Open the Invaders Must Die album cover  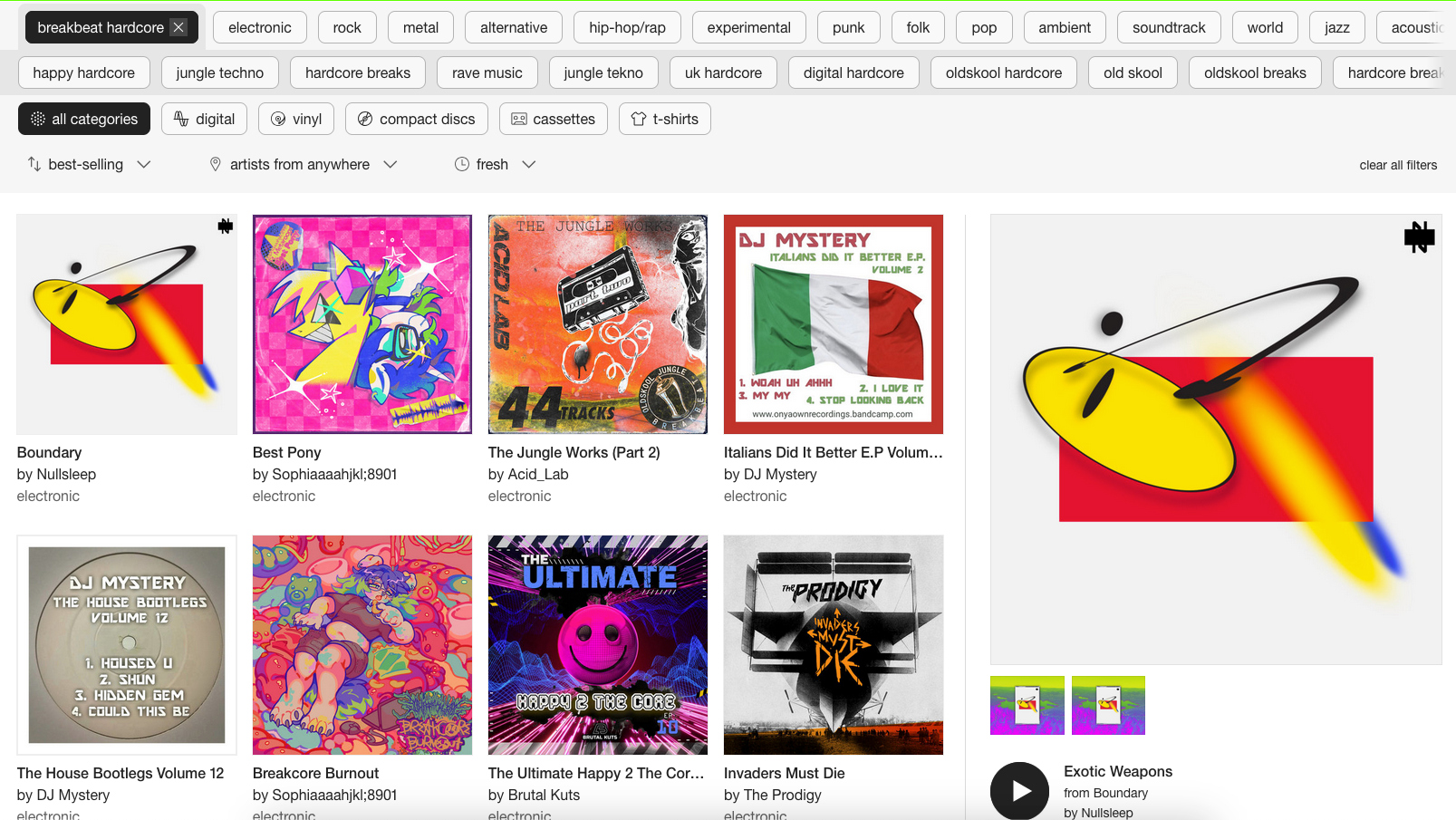point(833,644)
